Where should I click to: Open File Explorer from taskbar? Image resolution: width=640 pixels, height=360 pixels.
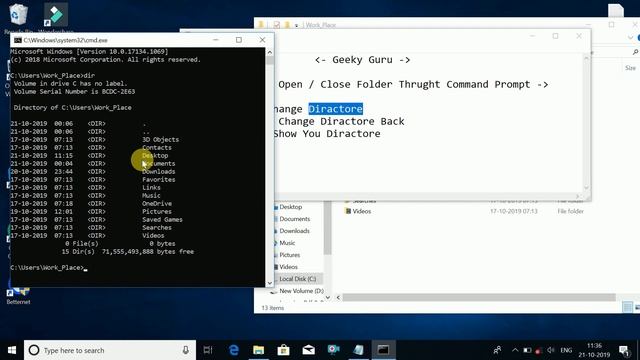258,350
